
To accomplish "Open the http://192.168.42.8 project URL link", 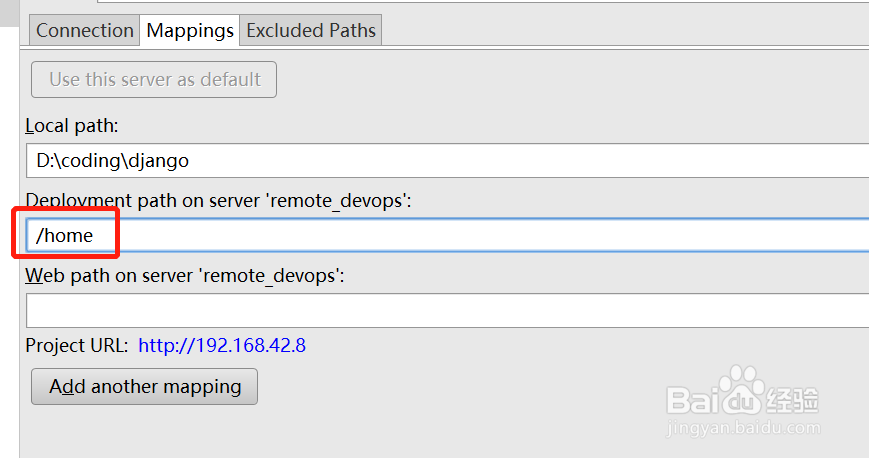I will coord(222,346).
